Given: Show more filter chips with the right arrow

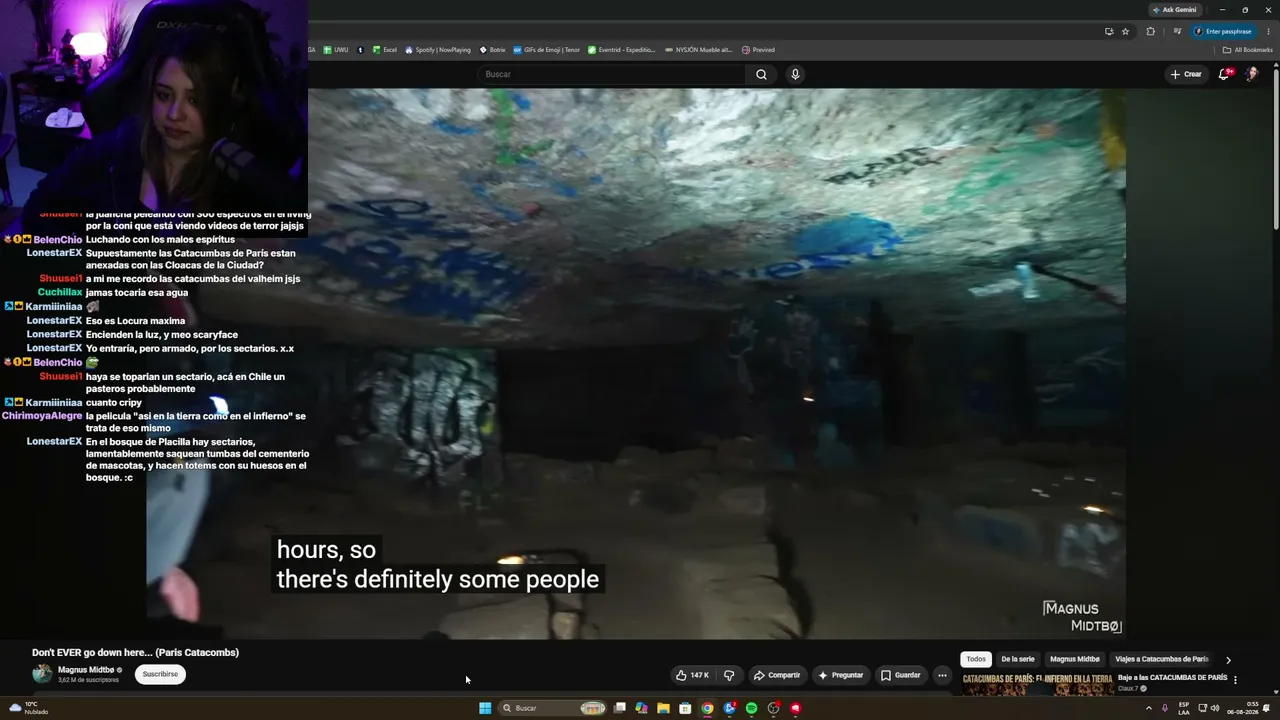Looking at the screenshot, I should point(1228,660).
